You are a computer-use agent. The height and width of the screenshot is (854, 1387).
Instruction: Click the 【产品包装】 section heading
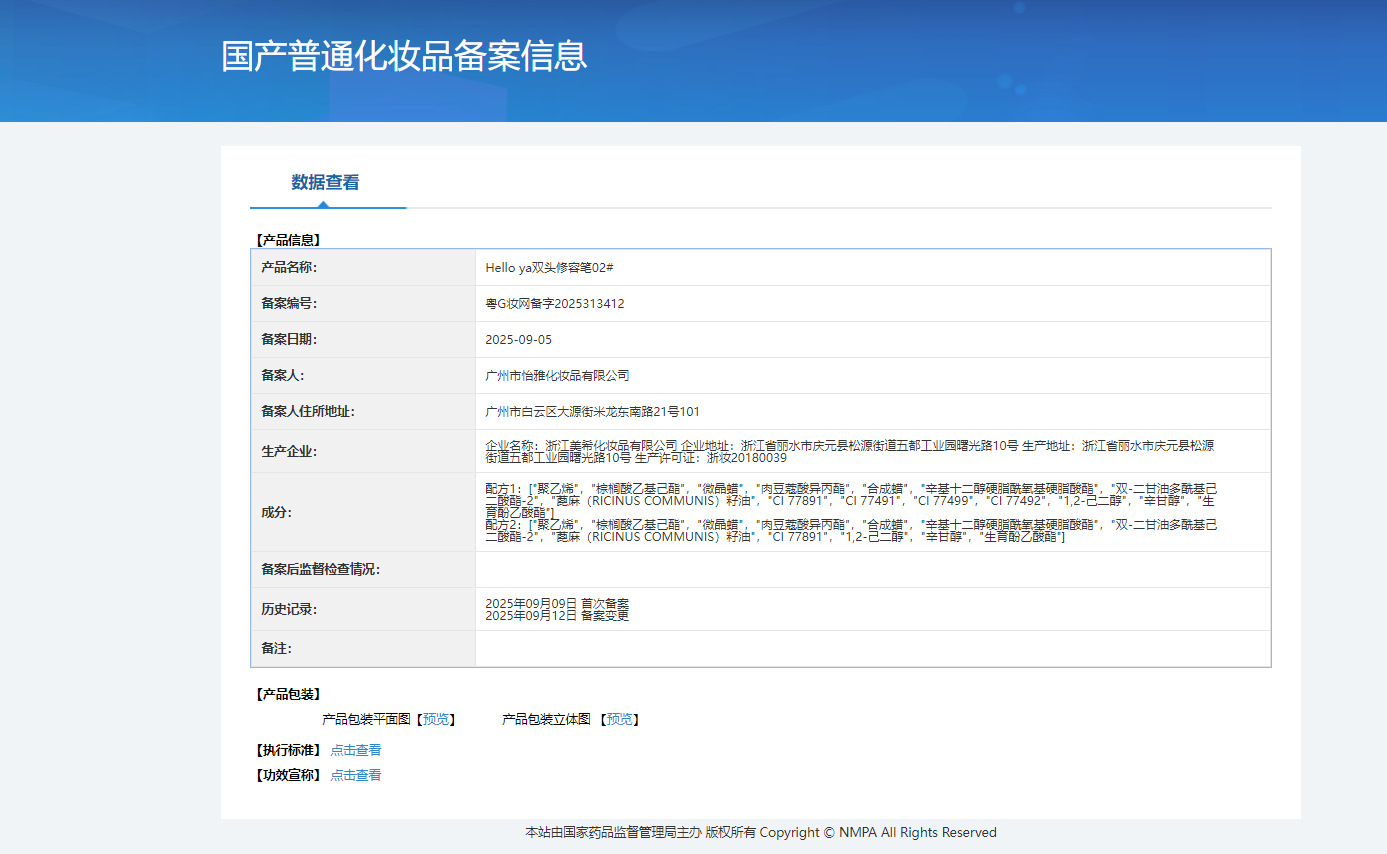click(x=288, y=694)
